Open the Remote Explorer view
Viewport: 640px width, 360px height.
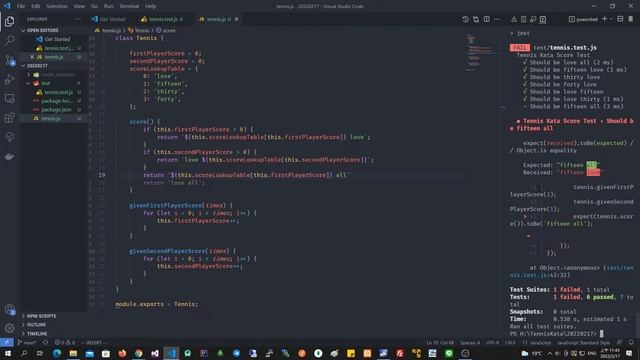tap(9, 98)
